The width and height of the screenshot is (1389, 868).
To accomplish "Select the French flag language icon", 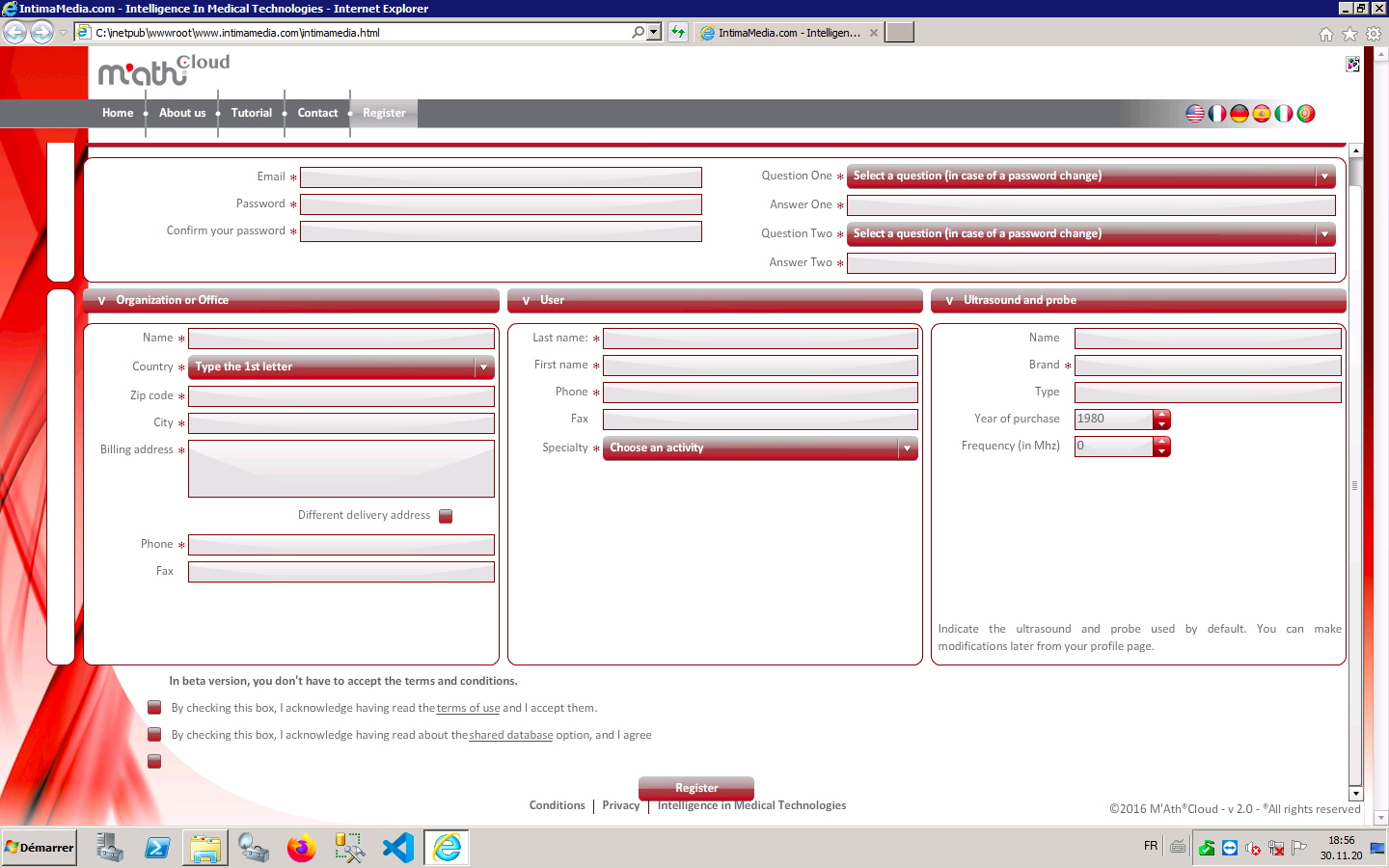I will (1217, 114).
